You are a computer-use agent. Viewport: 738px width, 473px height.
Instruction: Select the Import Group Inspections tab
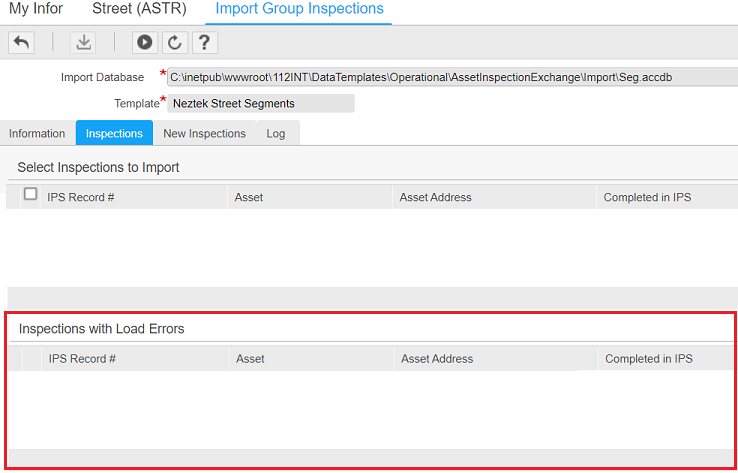pos(299,9)
